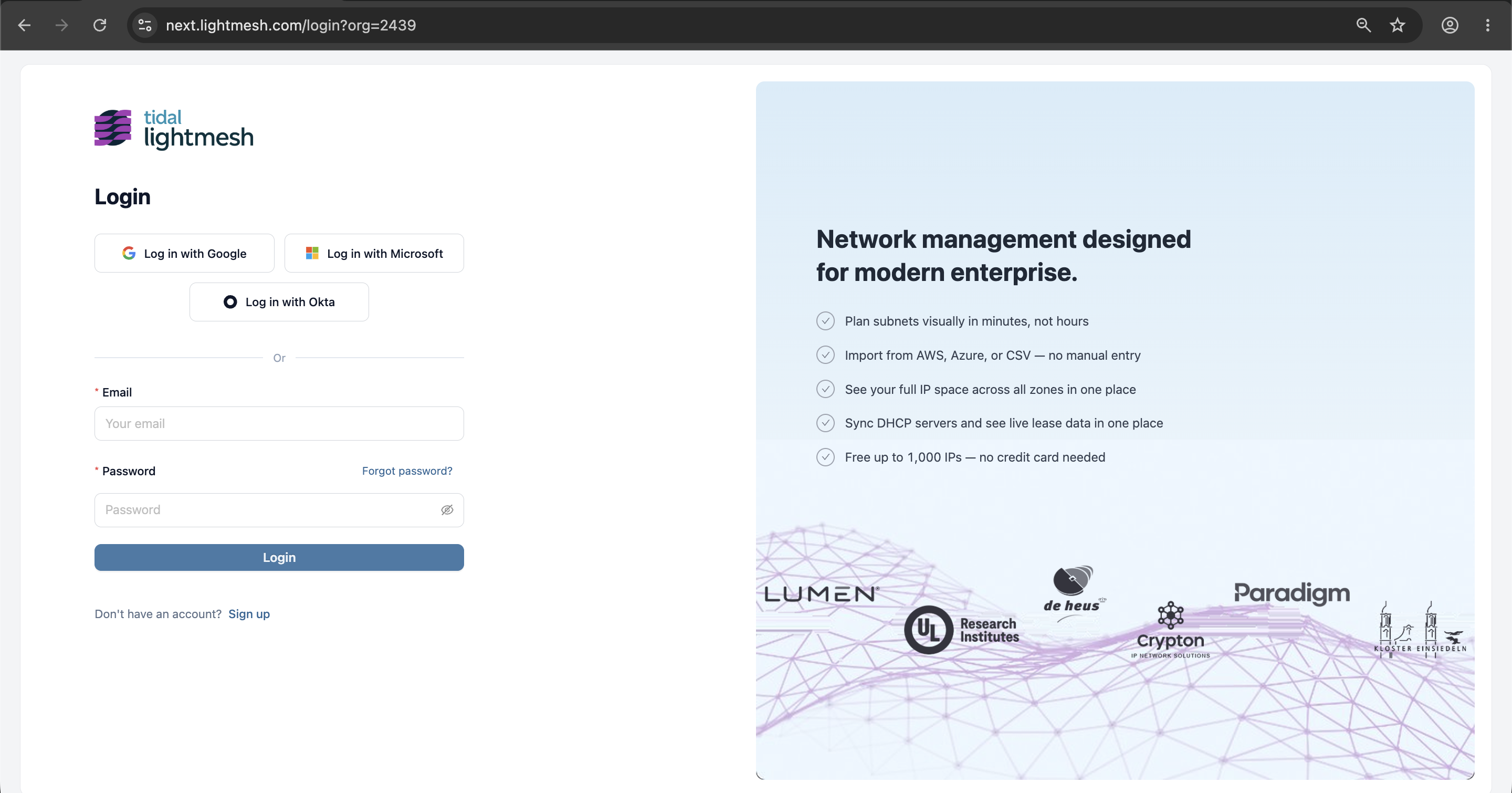Viewport: 1512px width, 793px height.
Task: Reload the page with the refresh icon
Action: click(100, 25)
